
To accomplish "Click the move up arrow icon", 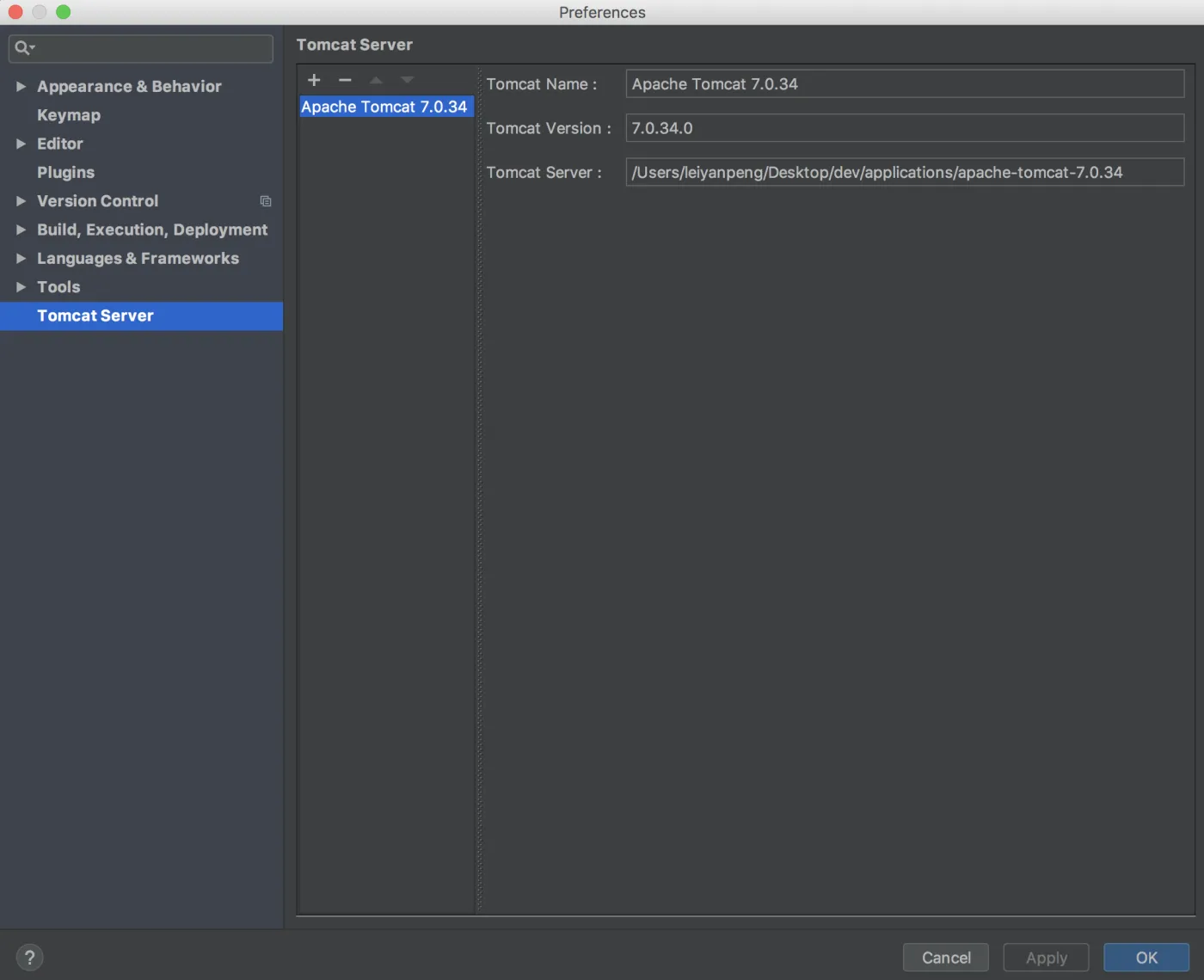I will point(376,80).
